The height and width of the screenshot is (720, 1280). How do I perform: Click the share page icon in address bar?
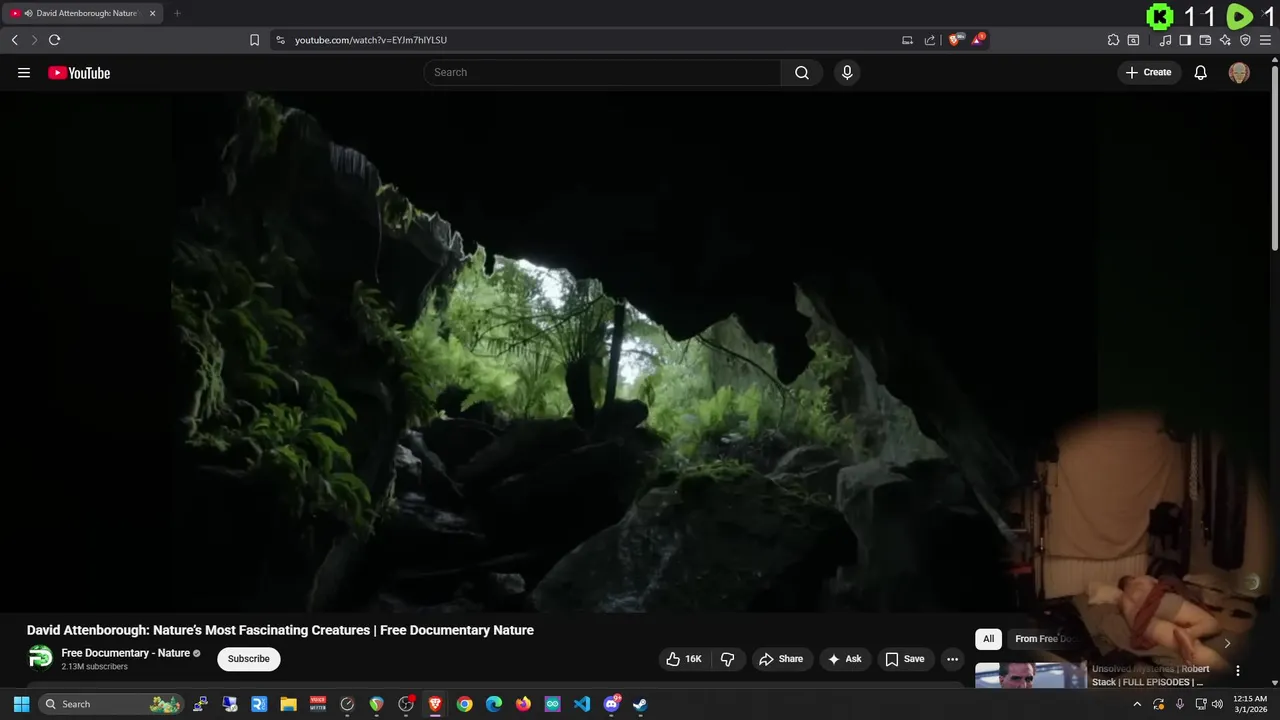point(930,40)
